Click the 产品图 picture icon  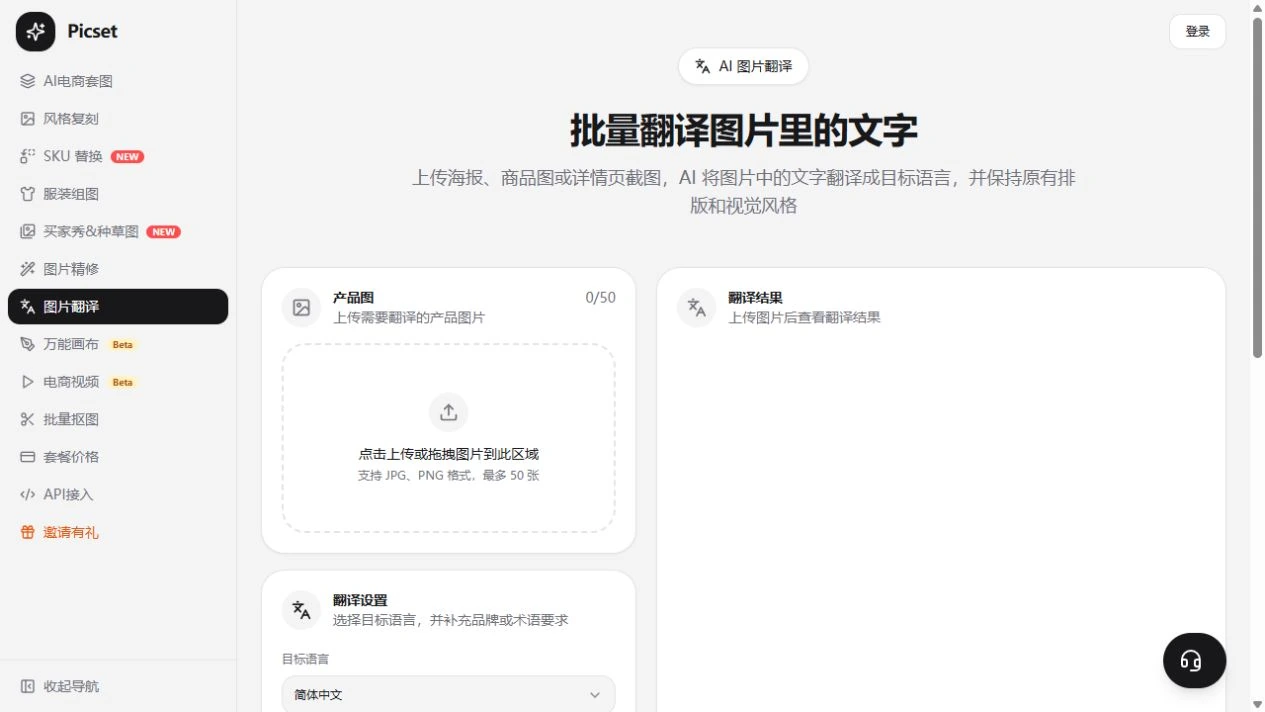[x=302, y=308]
